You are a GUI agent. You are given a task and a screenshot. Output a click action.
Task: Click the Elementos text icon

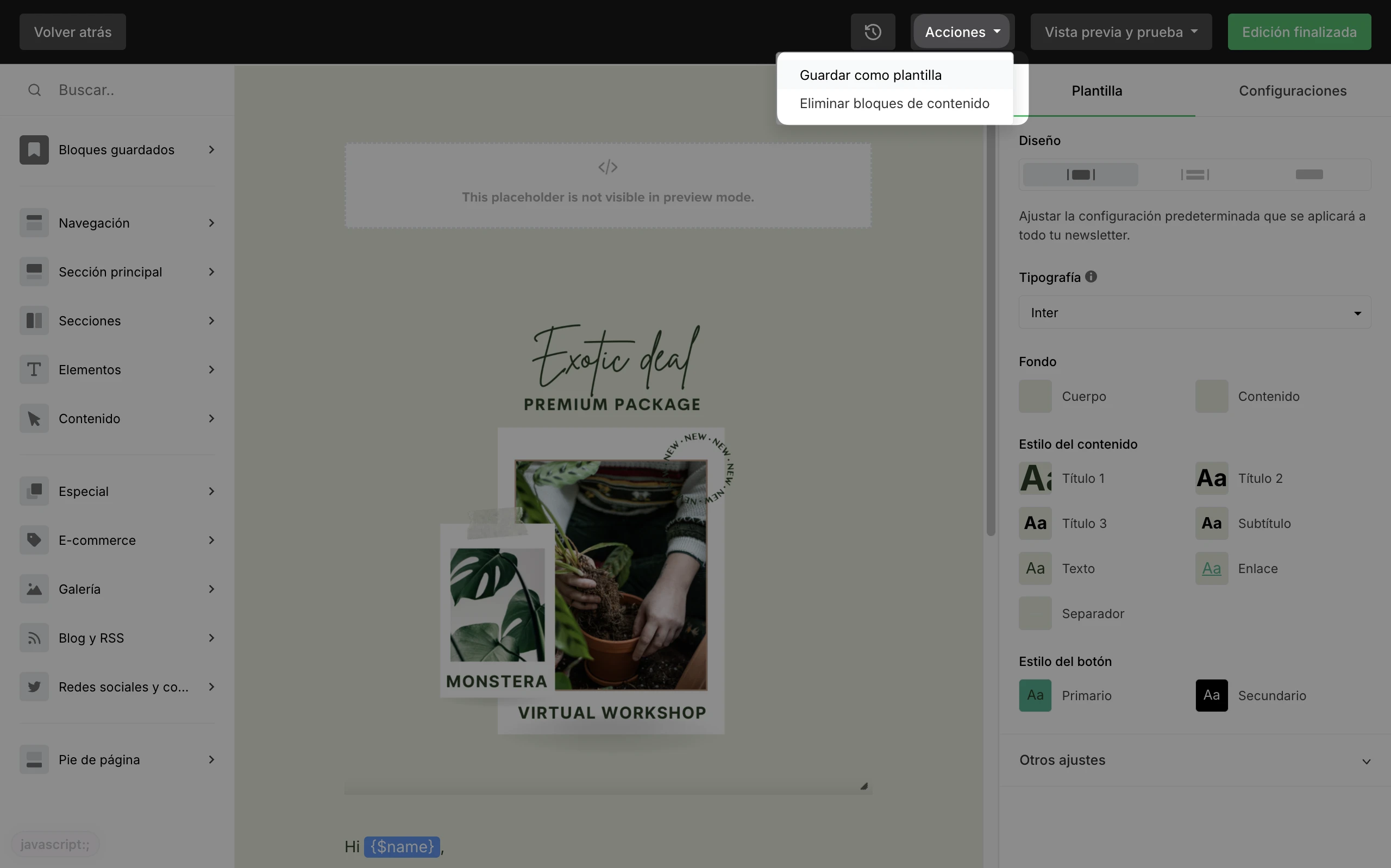click(x=34, y=370)
